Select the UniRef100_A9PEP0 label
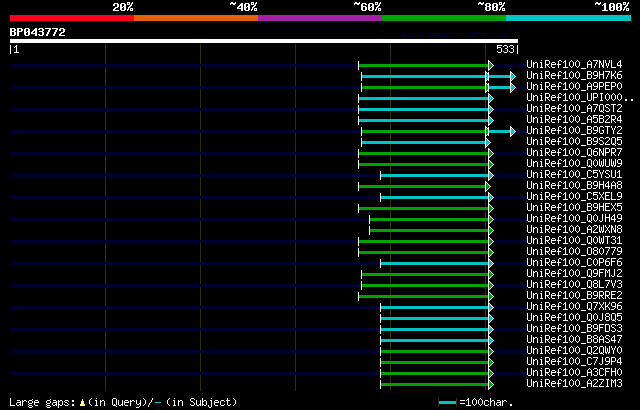Image resolution: width=640 pixels, height=410 pixels. (574, 86)
